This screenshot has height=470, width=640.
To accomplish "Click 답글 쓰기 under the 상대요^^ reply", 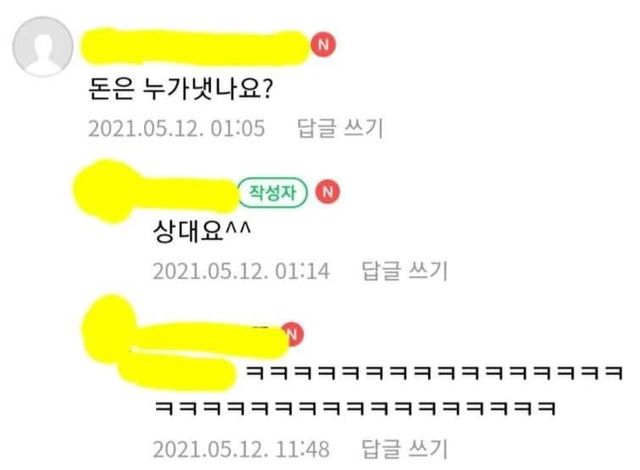I will [x=405, y=271].
